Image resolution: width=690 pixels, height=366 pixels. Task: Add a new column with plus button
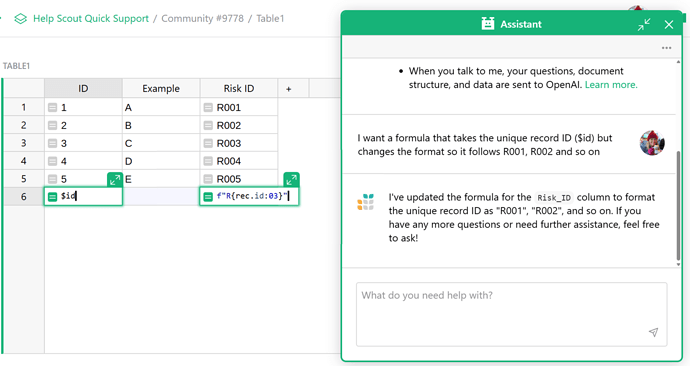coord(289,89)
